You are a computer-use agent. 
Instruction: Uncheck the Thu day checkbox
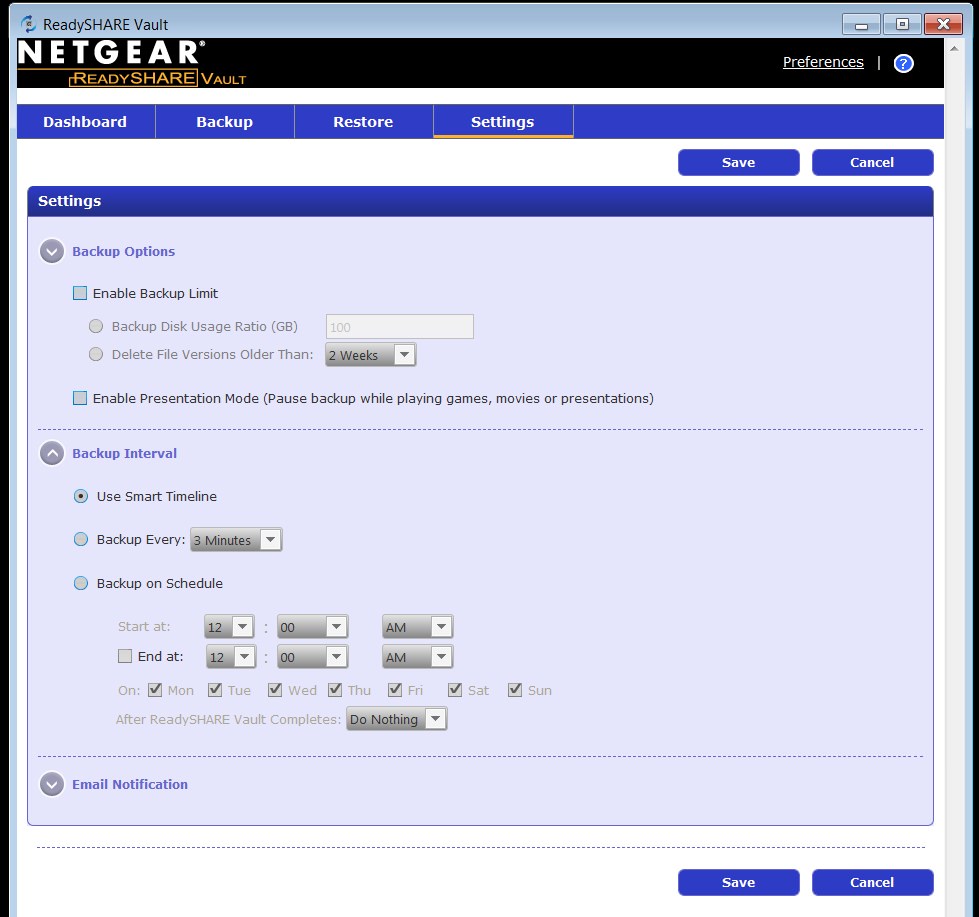335,690
